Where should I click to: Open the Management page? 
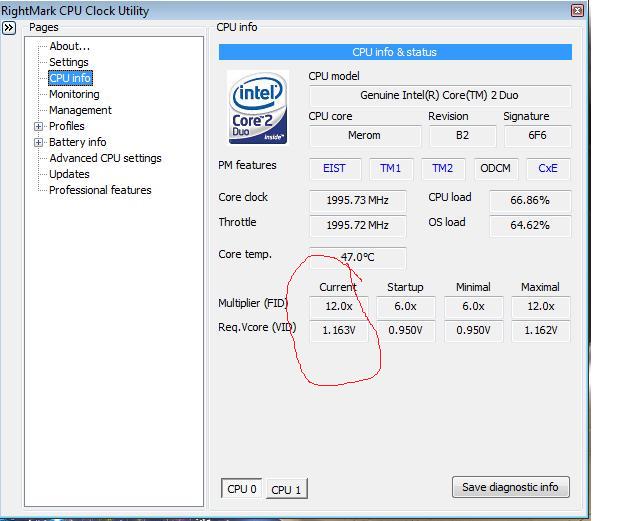tap(80, 110)
